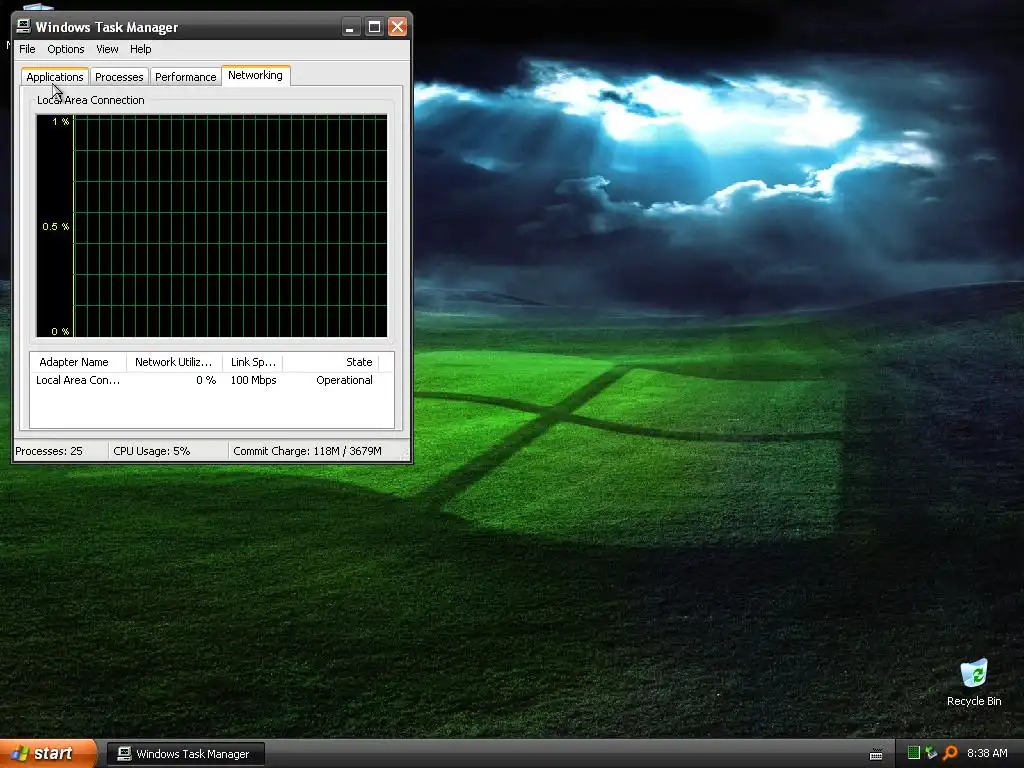Screen dimensions: 1024x768
Task: Open the Recycle Bin desktop icon
Action: (974, 683)
